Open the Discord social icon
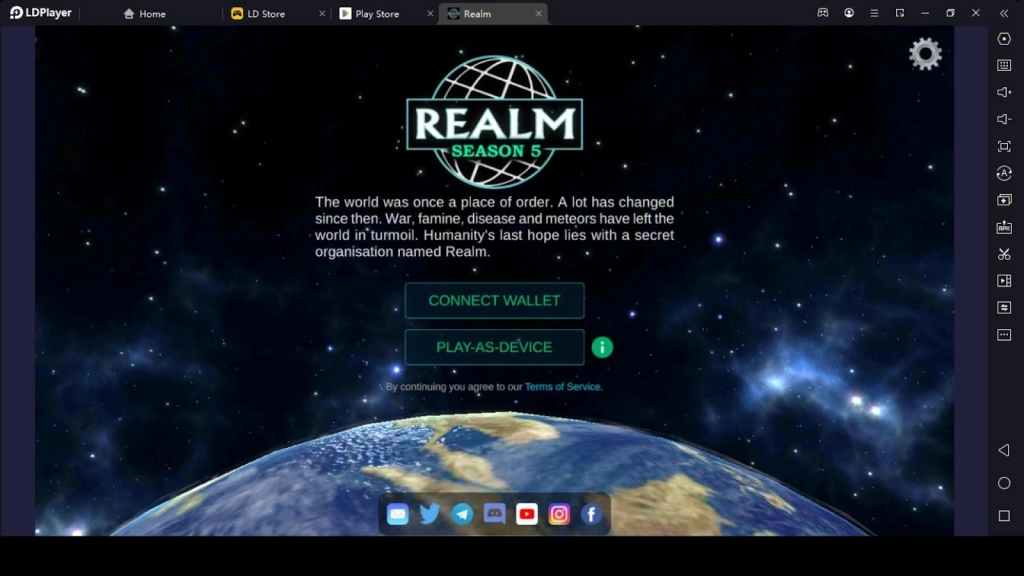This screenshot has width=1024, height=576. click(x=494, y=514)
